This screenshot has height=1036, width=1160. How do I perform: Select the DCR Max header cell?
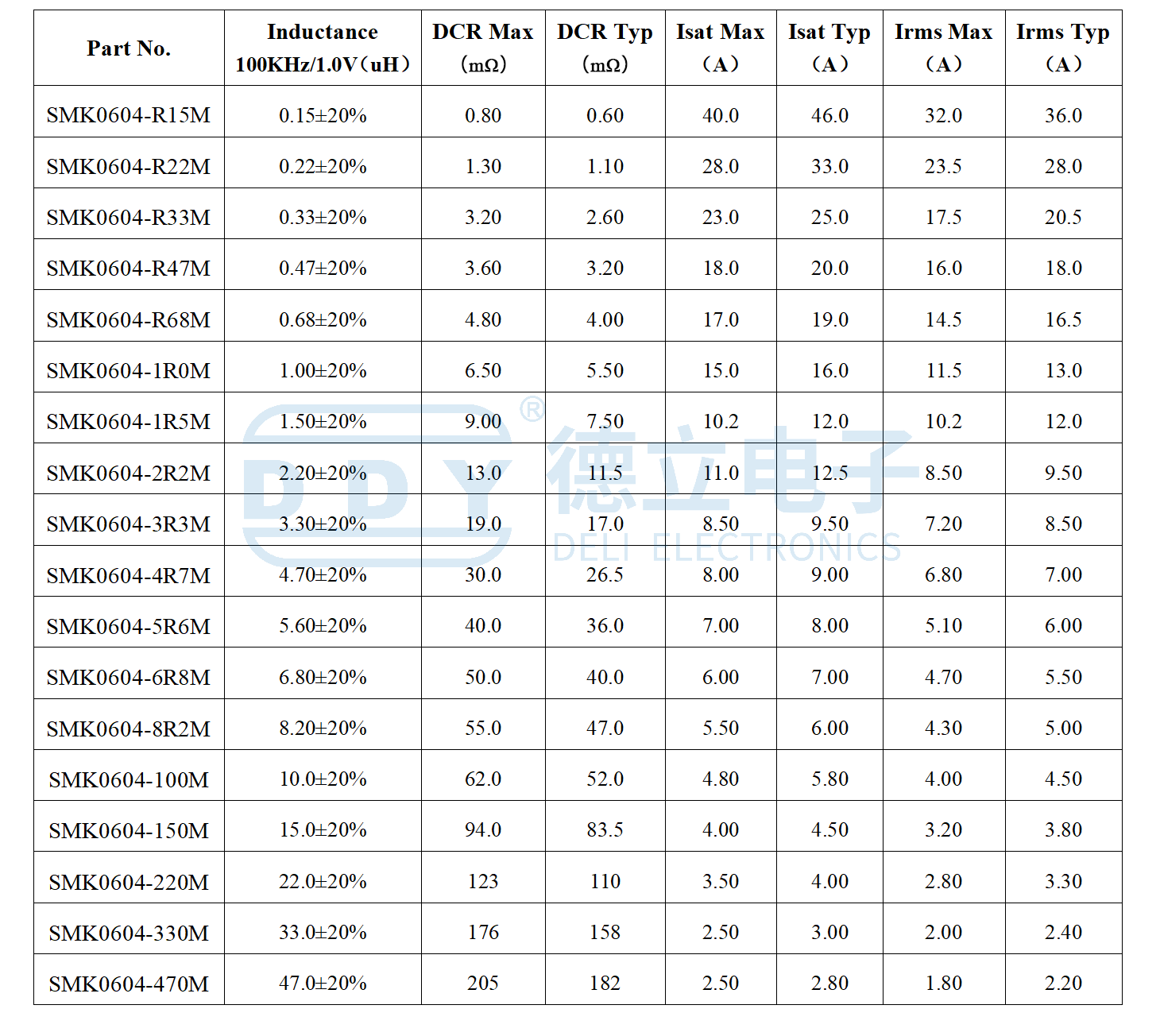pos(483,48)
